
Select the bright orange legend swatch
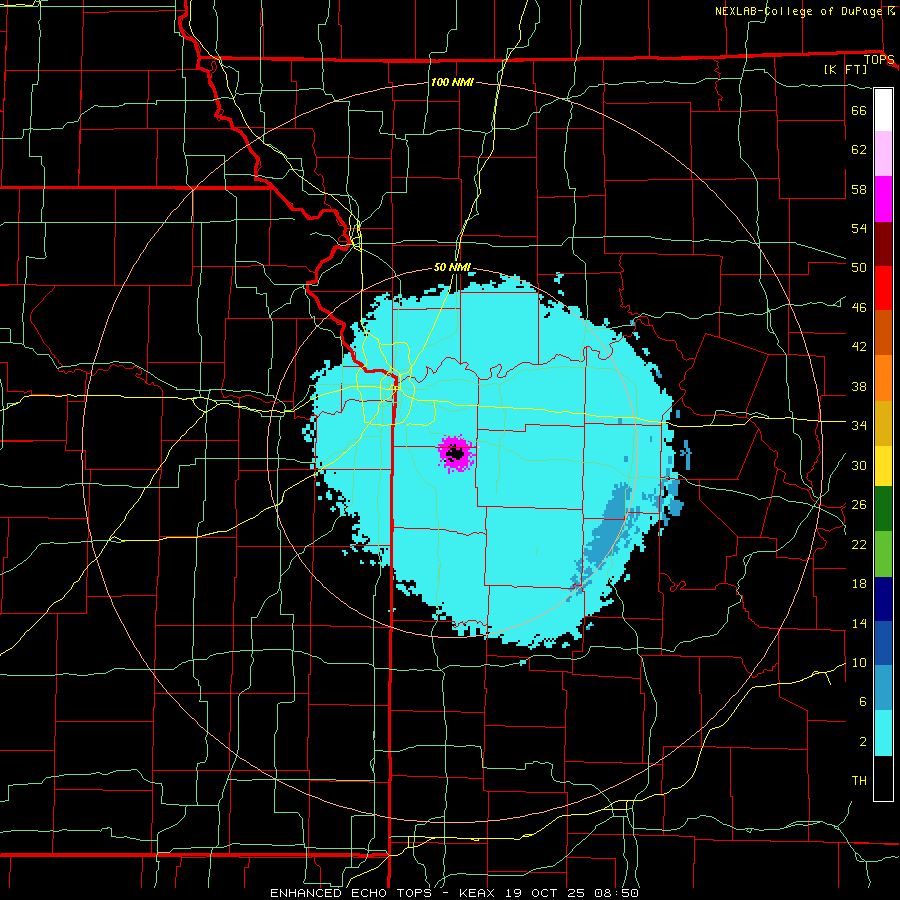[x=883, y=378]
